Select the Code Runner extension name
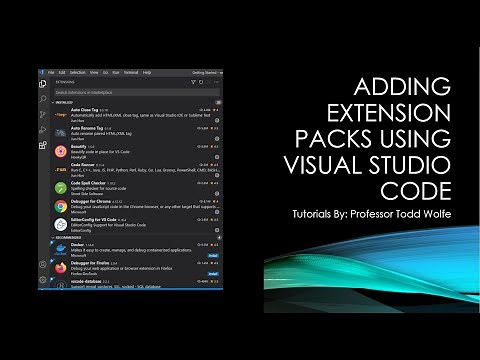480x360 pixels. pyautogui.click(x=83, y=165)
